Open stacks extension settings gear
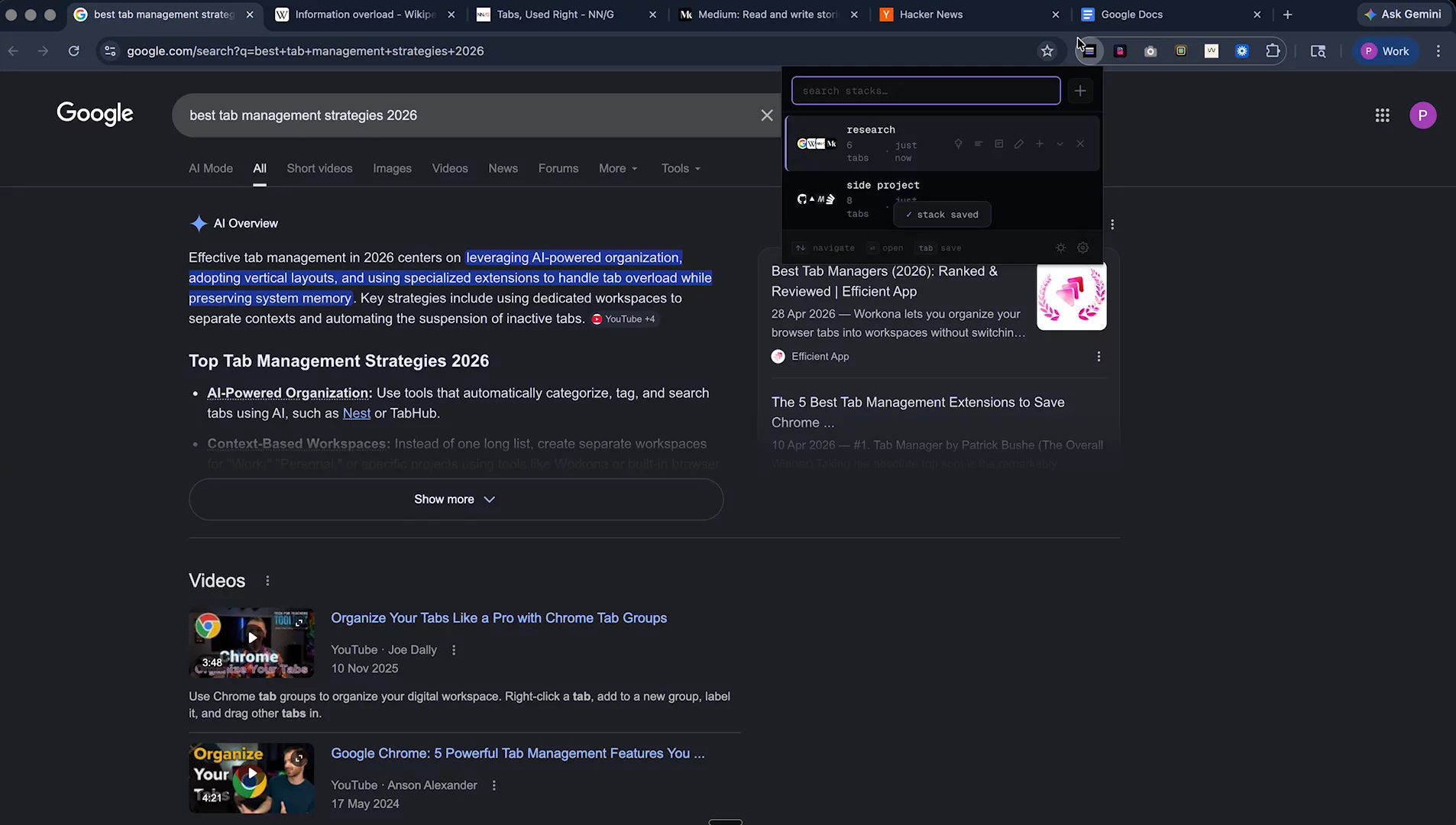 (1083, 247)
